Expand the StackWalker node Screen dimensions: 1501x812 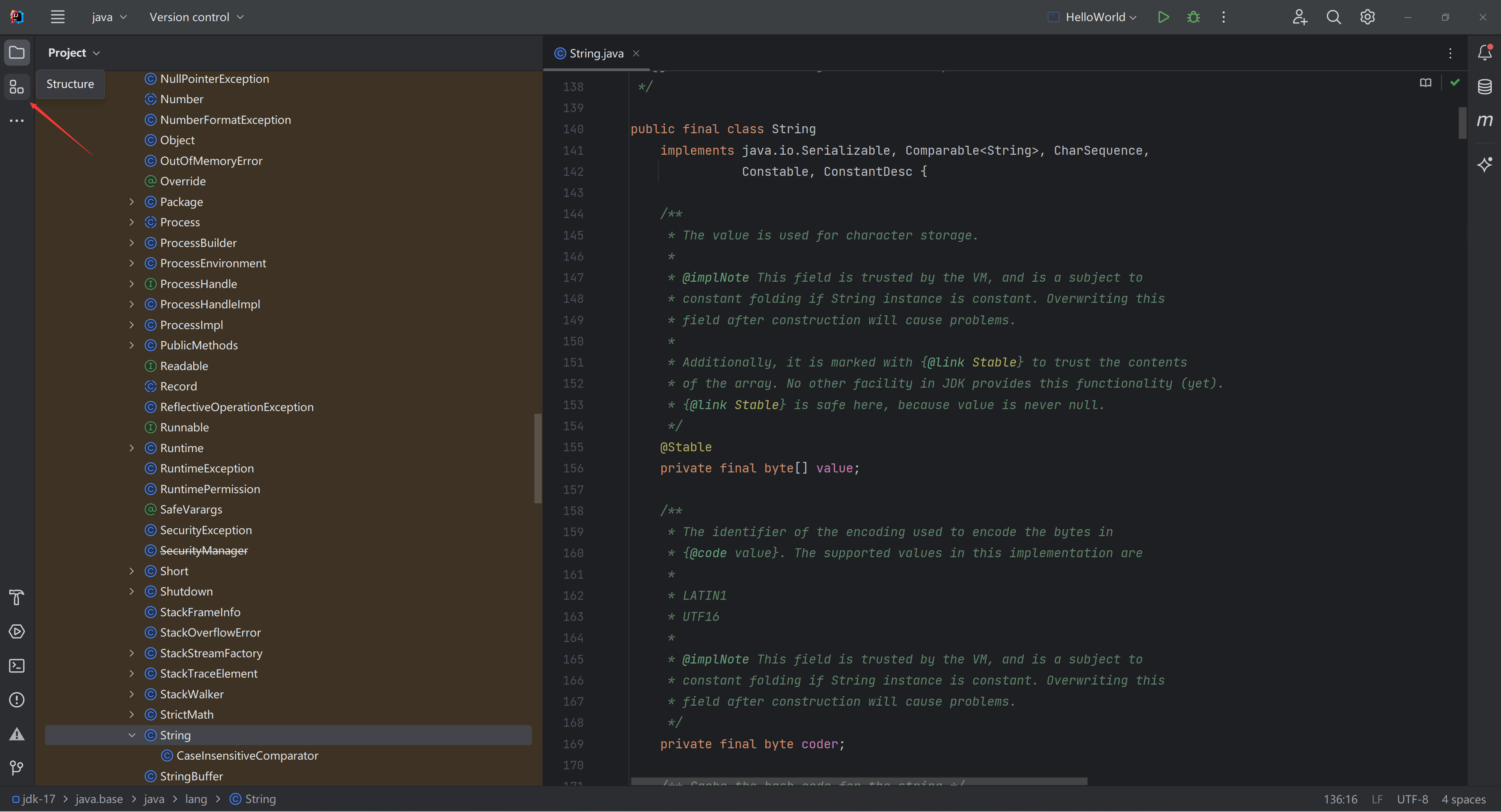click(132, 694)
